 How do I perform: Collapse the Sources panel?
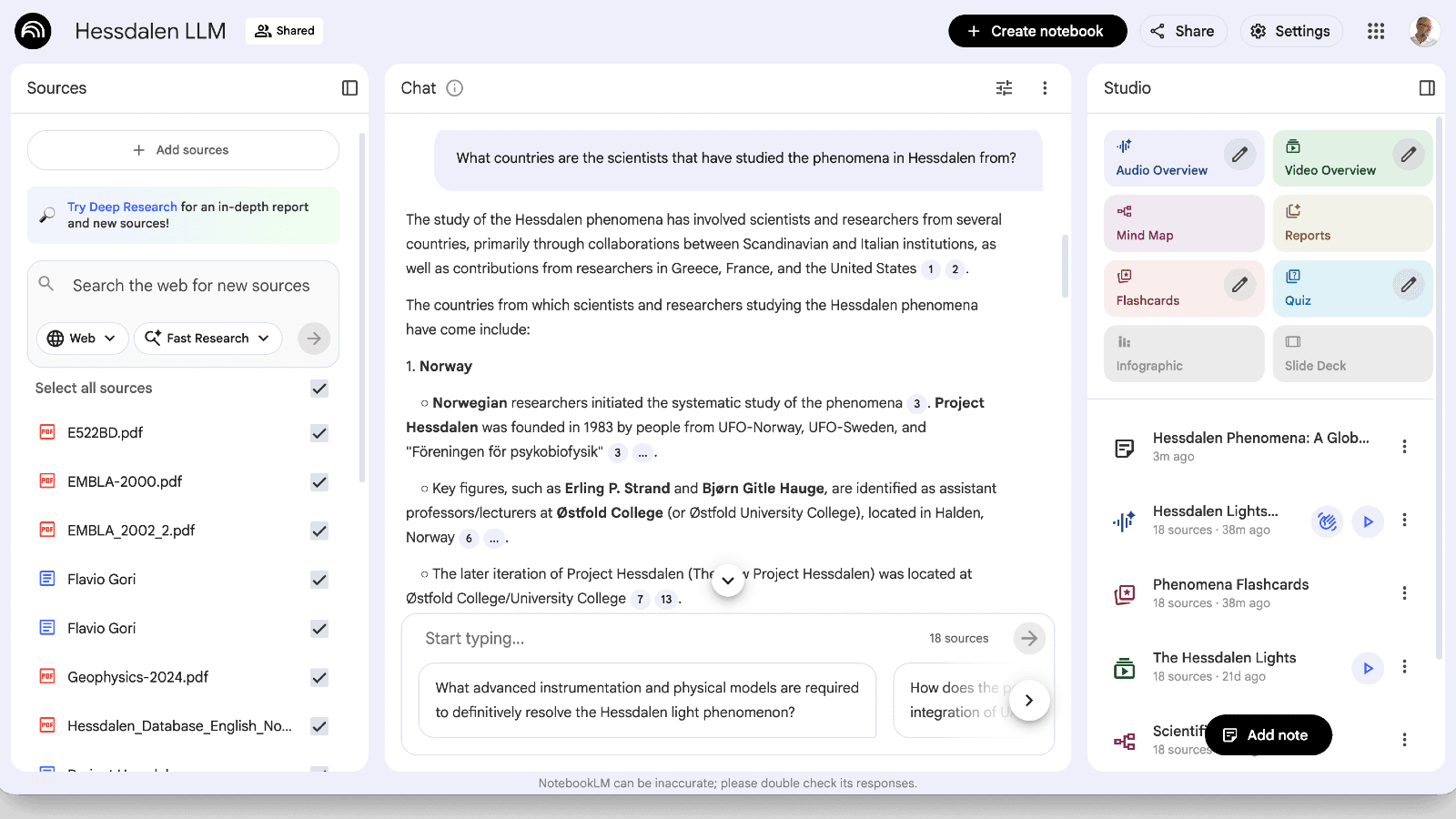pos(349,88)
